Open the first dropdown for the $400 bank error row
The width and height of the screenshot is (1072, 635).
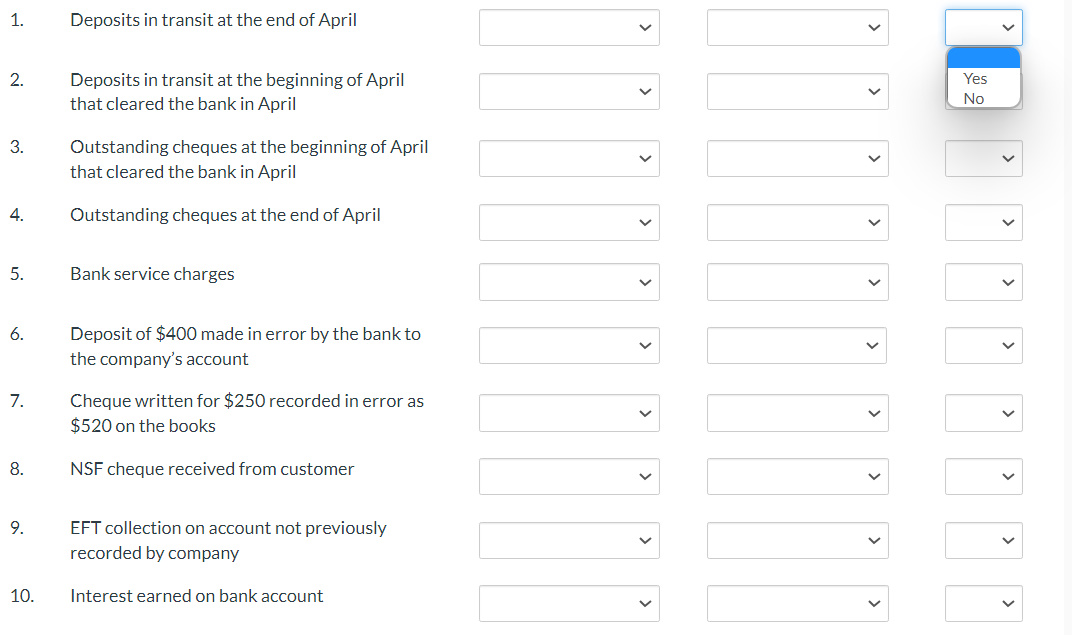pyautogui.click(x=568, y=345)
